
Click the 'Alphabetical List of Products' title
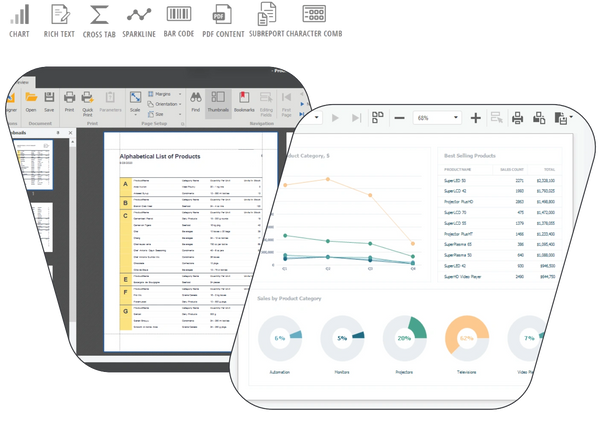(x=160, y=156)
